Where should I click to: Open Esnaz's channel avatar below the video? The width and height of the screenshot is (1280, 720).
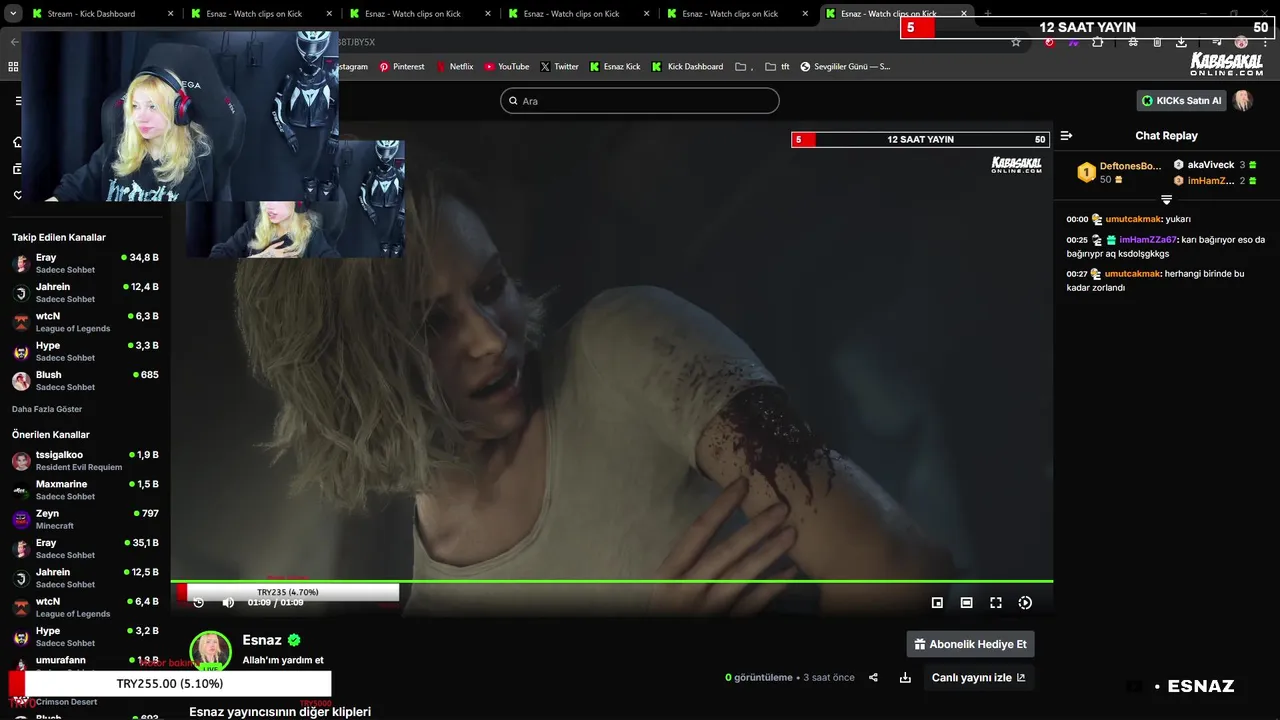click(211, 651)
